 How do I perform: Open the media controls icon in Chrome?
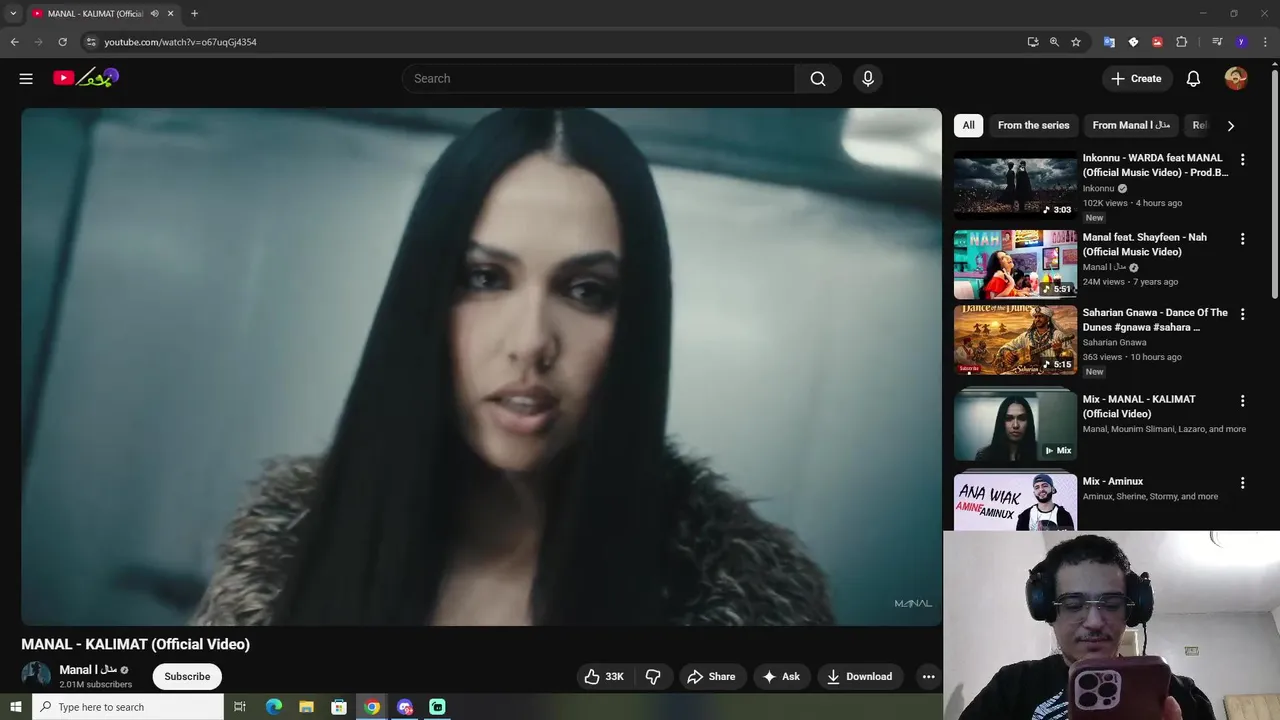[1217, 42]
